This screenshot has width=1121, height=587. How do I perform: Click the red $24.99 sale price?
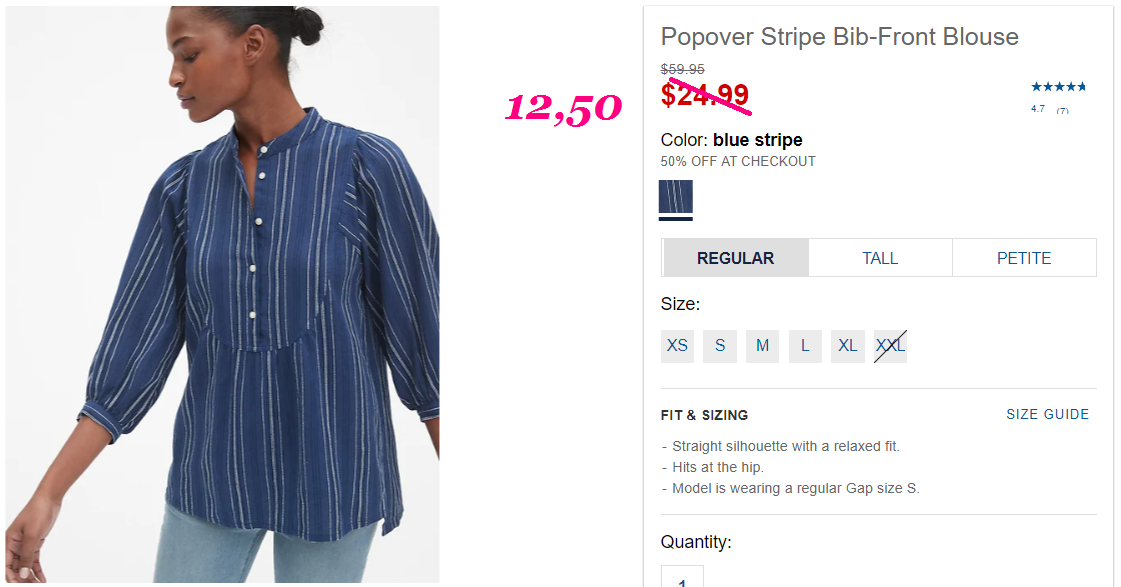pyautogui.click(x=705, y=95)
